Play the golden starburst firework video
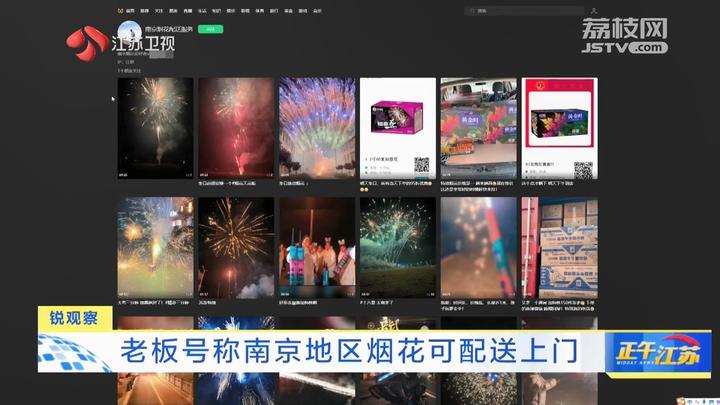Image resolution: width=720 pixels, height=405 pixels. click(x=236, y=246)
